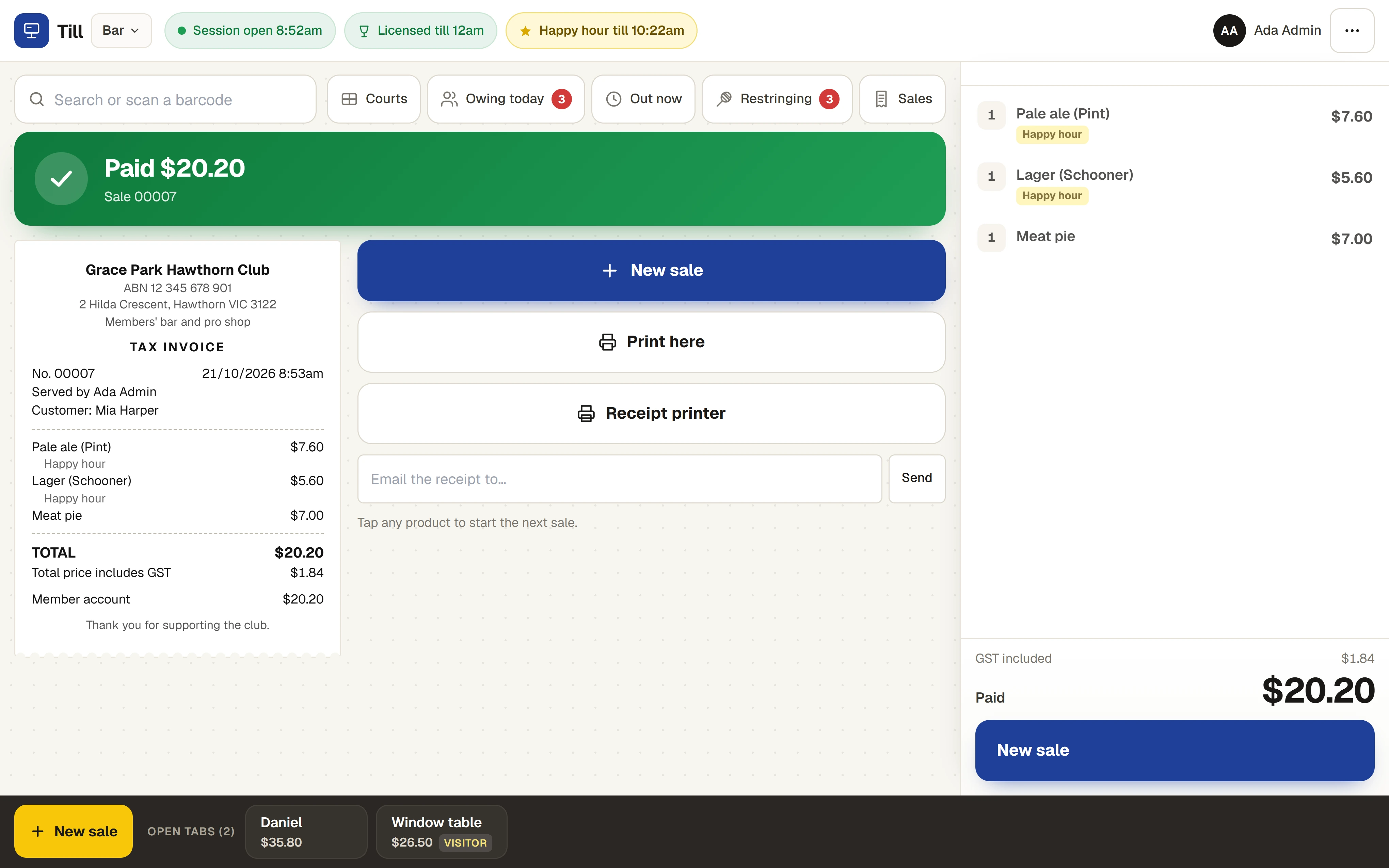
Task: Open the Ada Admin user avatar
Action: (x=1229, y=30)
